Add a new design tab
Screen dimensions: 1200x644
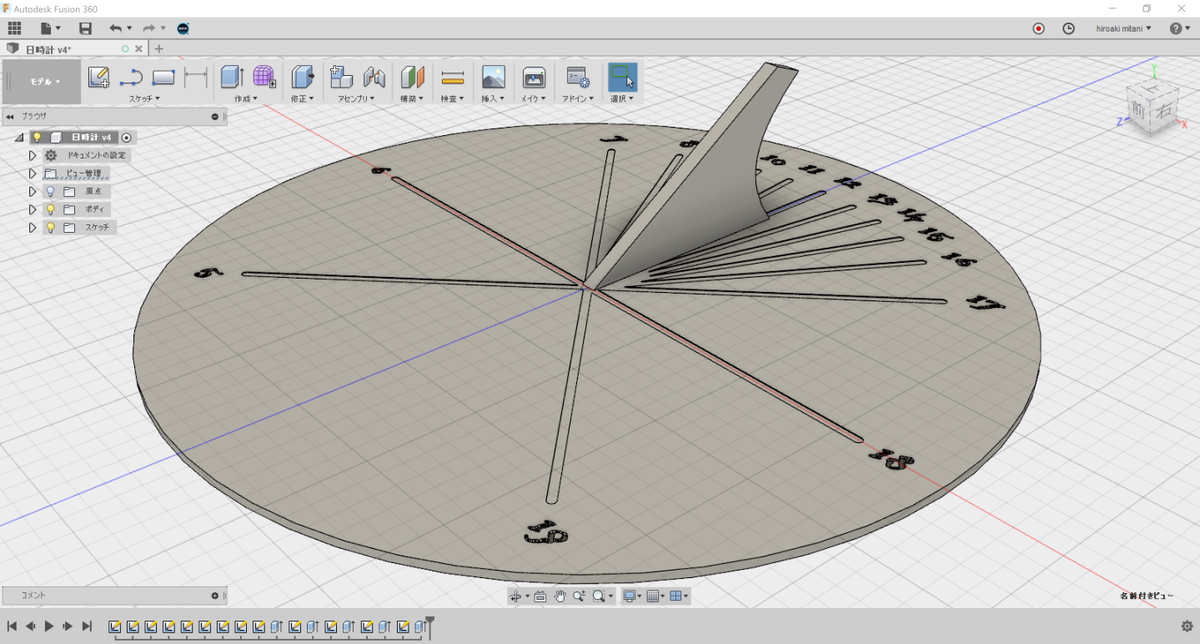coord(158,48)
